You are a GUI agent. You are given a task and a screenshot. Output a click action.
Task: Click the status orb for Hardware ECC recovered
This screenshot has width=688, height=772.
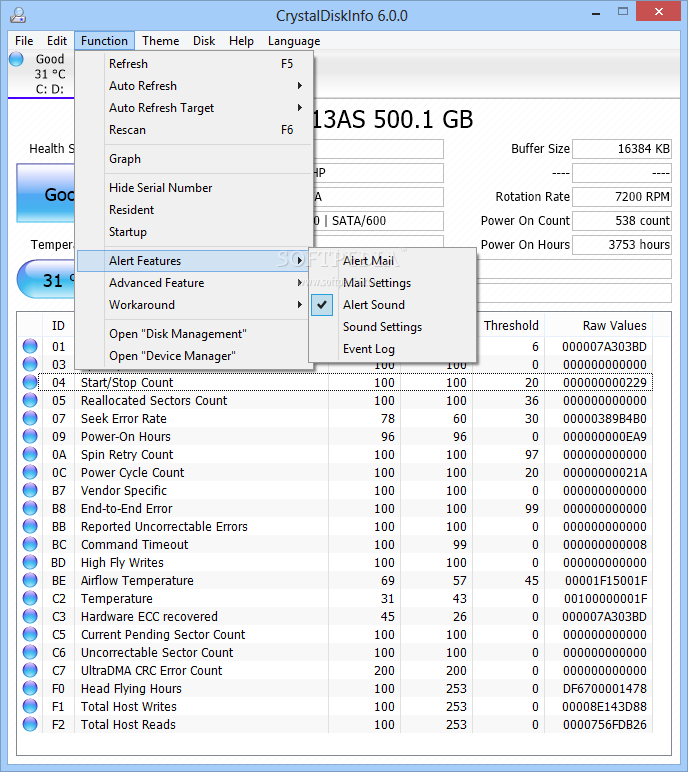click(x=30, y=616)
